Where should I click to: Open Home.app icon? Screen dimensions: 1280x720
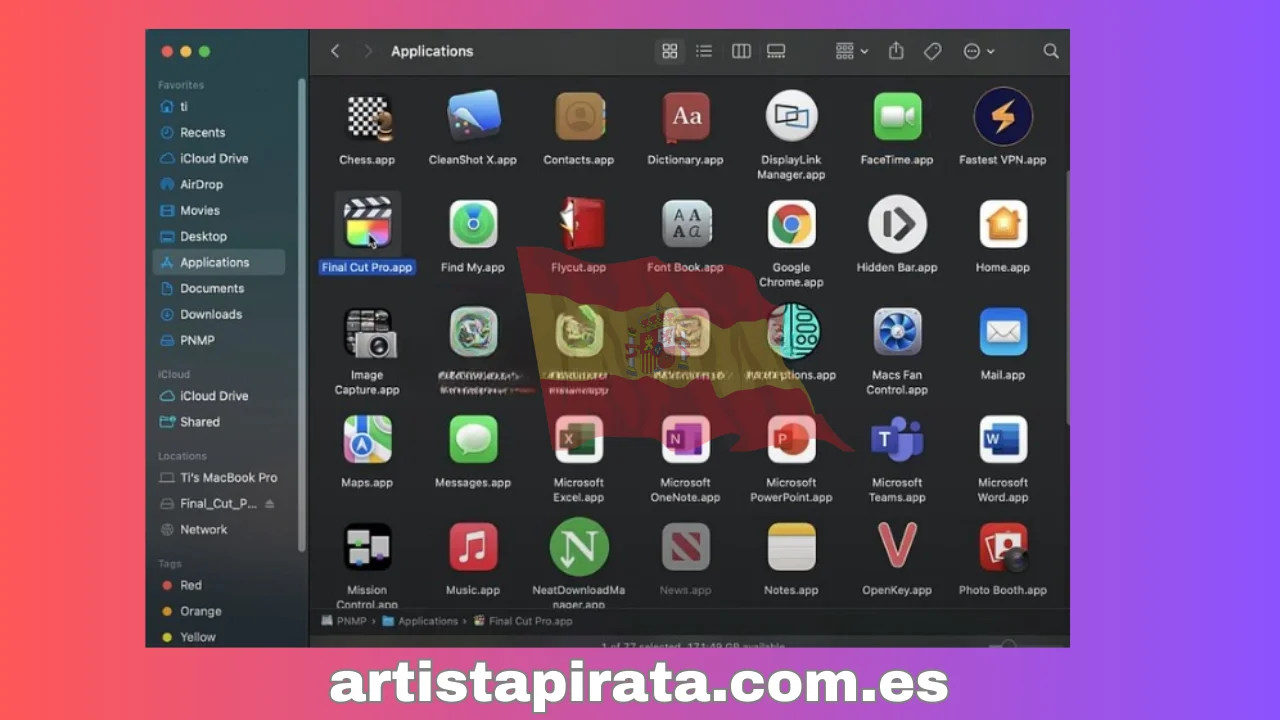[1003, 224]
